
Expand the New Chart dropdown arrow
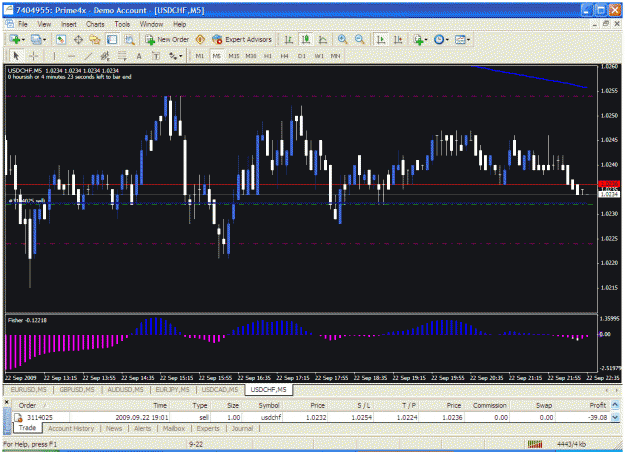pos(23,39)
